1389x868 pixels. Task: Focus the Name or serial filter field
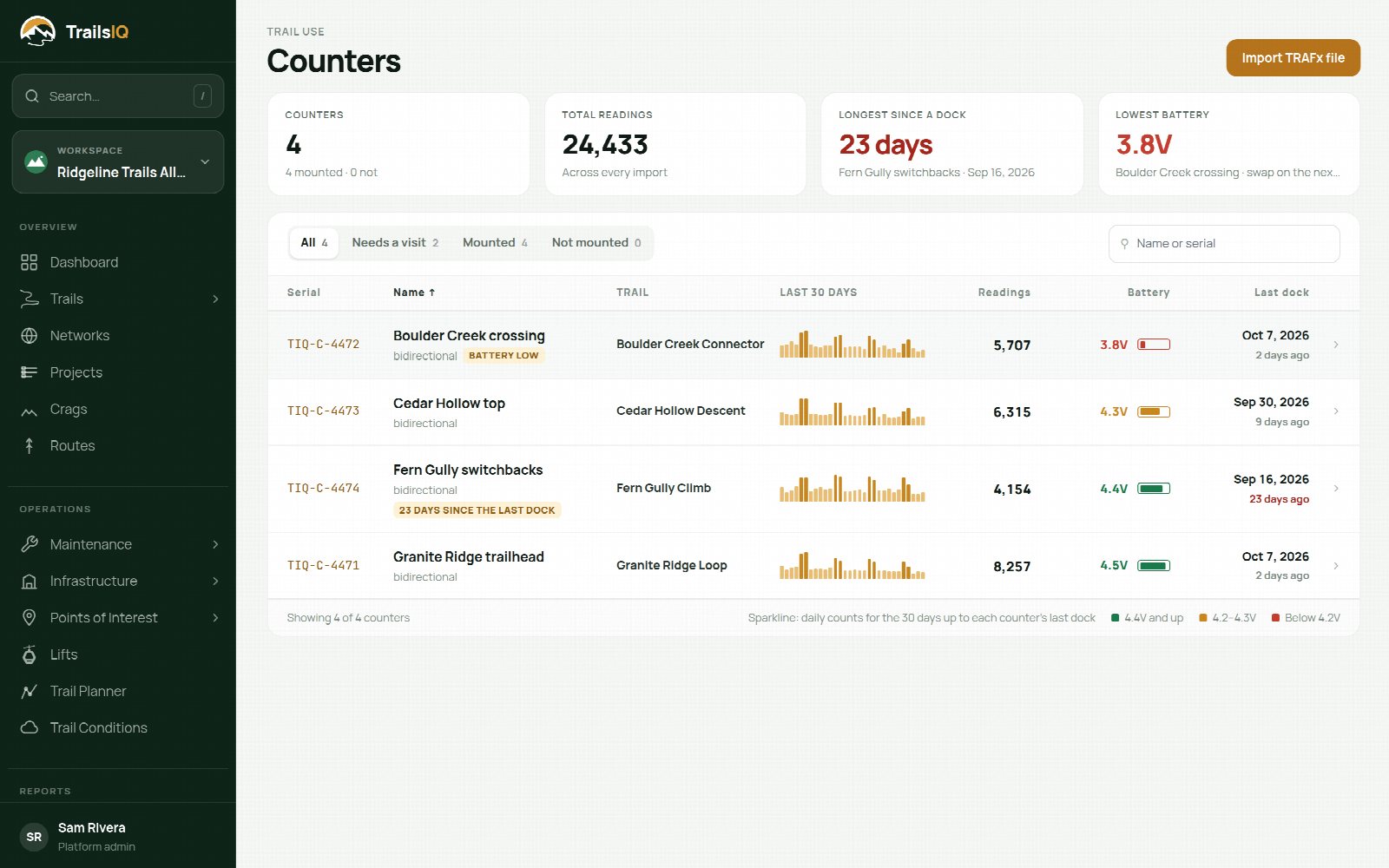(x=1224, y=244)
